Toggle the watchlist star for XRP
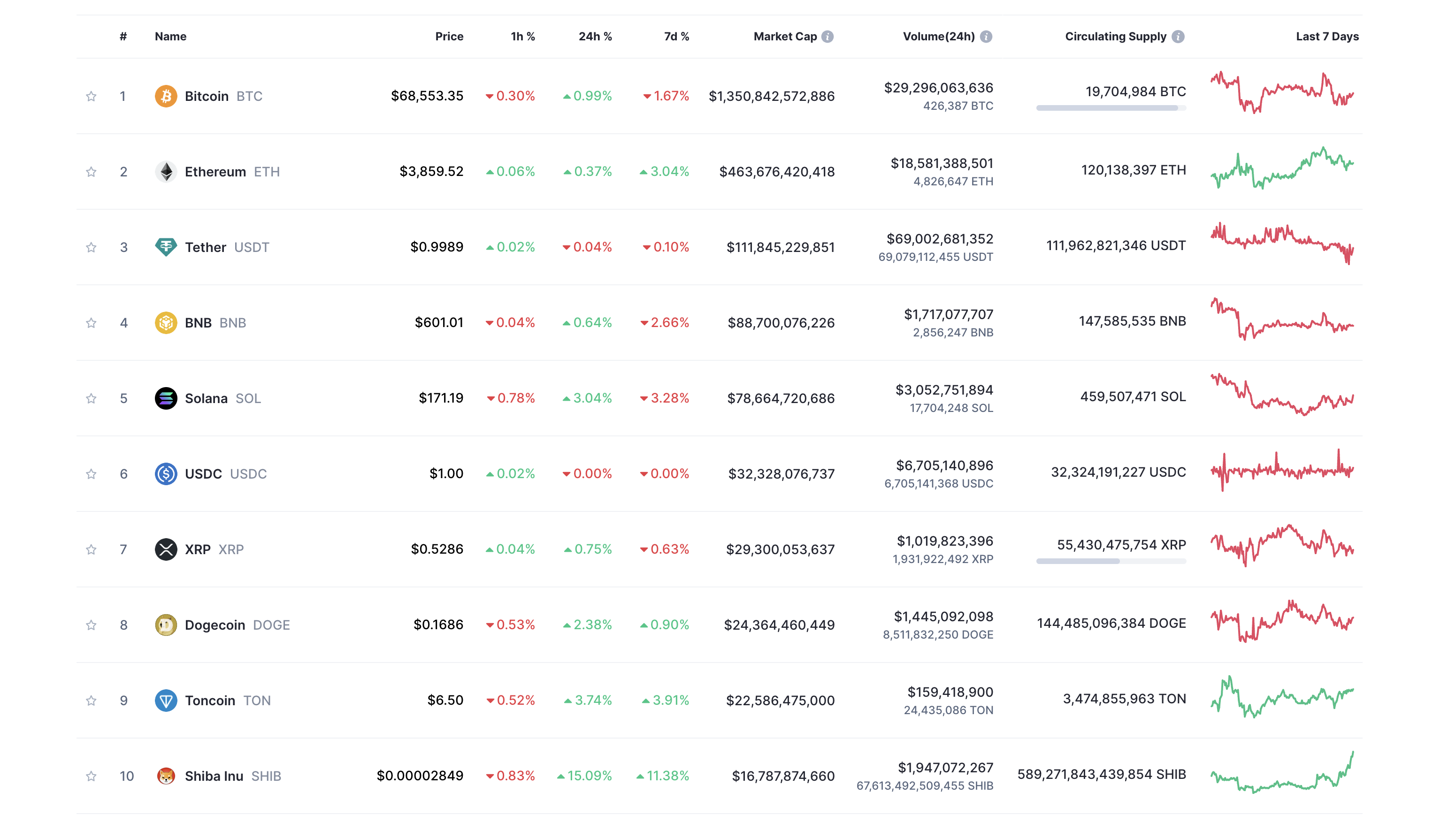 tap(91, 549)
